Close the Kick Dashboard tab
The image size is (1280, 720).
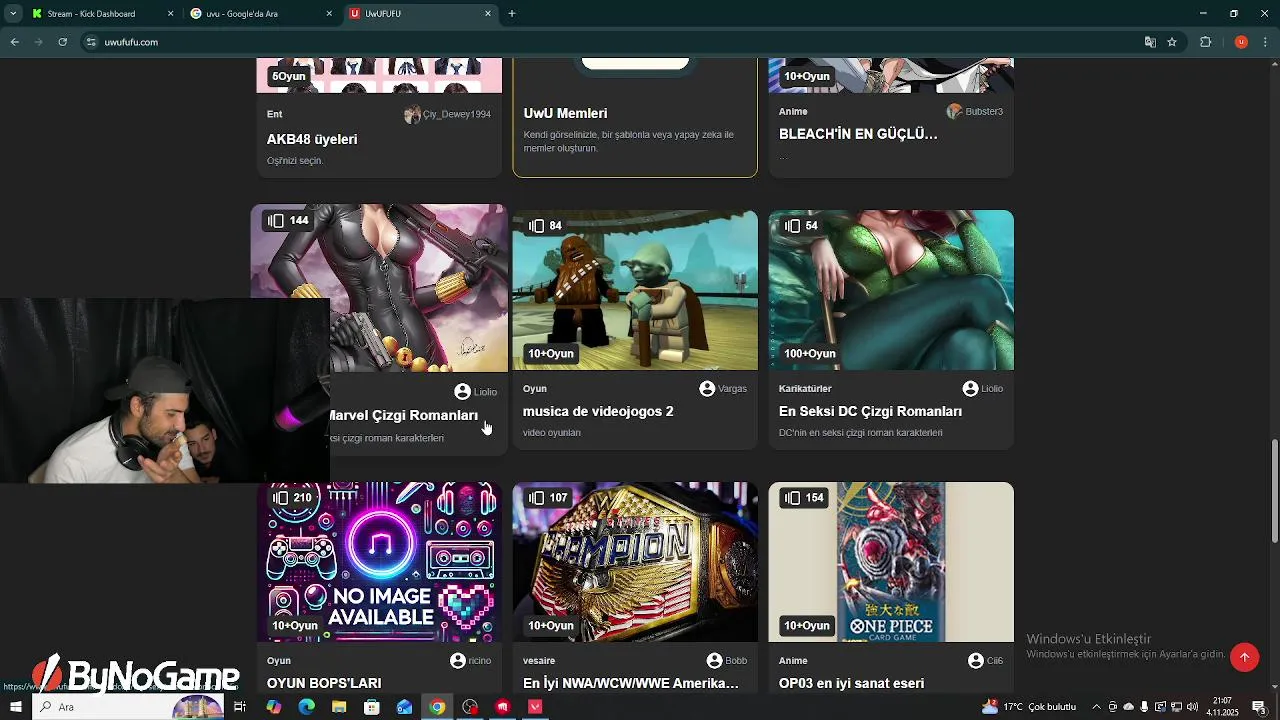170,14
